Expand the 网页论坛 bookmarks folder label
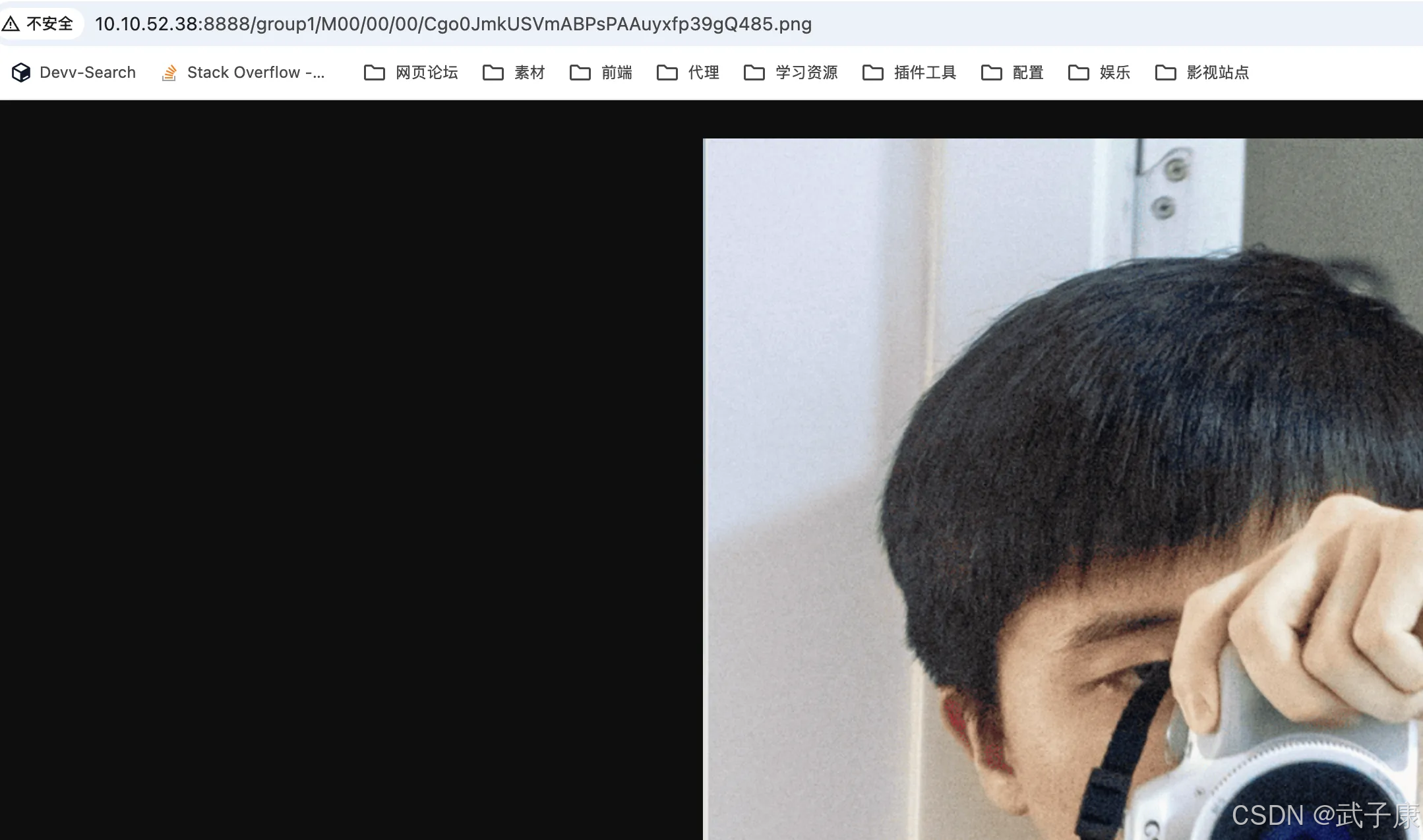 tap(427, 73)
